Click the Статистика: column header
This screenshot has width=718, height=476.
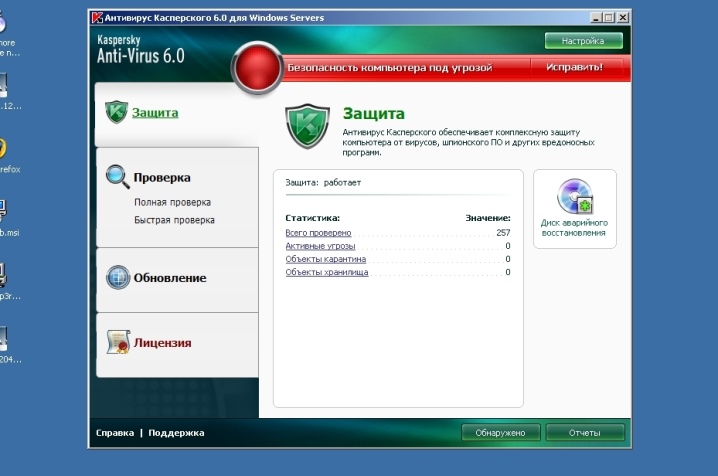312,218
